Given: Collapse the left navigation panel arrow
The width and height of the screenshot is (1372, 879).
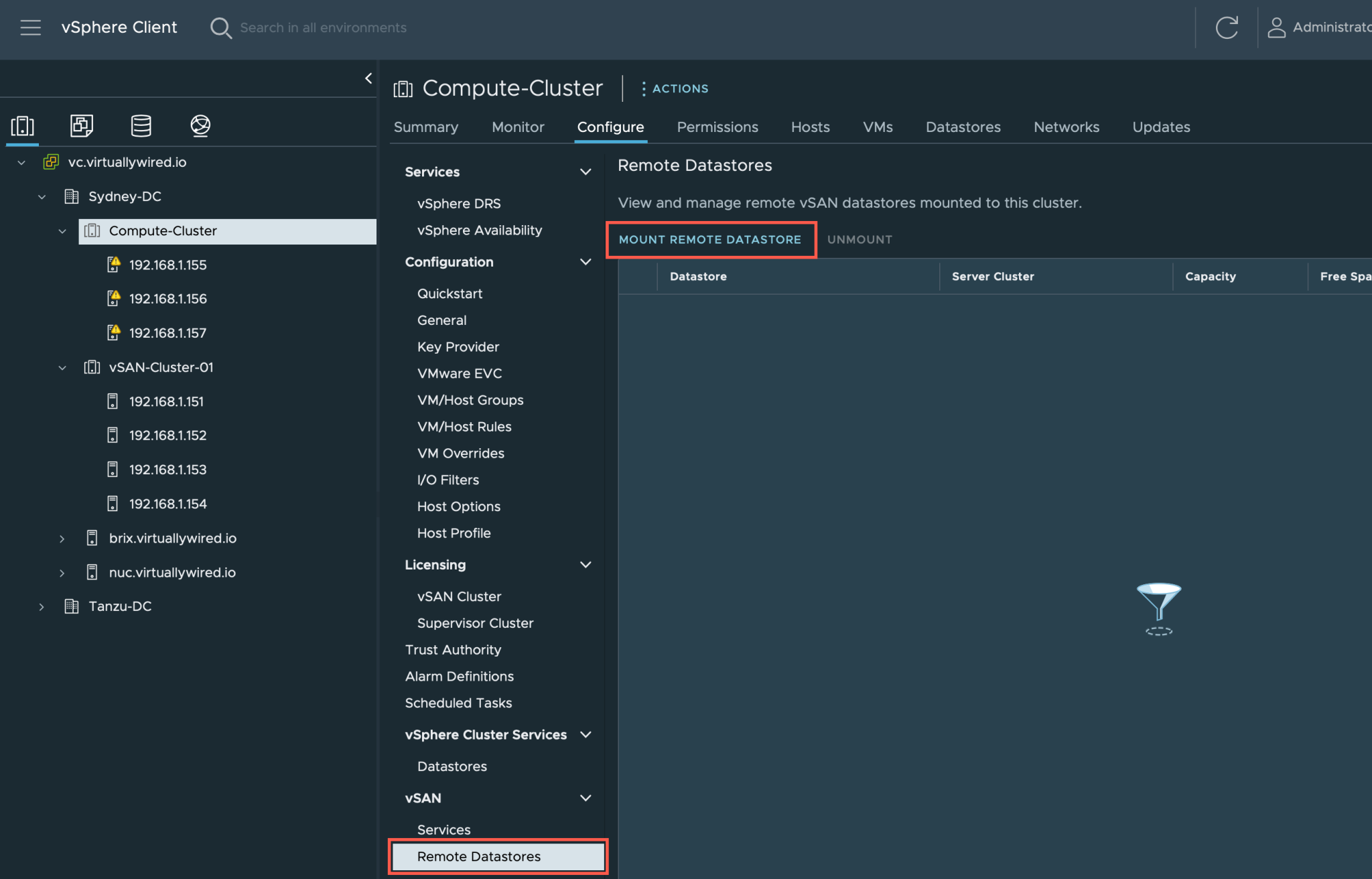Looking at the screenshot, I should pos(368,78).
